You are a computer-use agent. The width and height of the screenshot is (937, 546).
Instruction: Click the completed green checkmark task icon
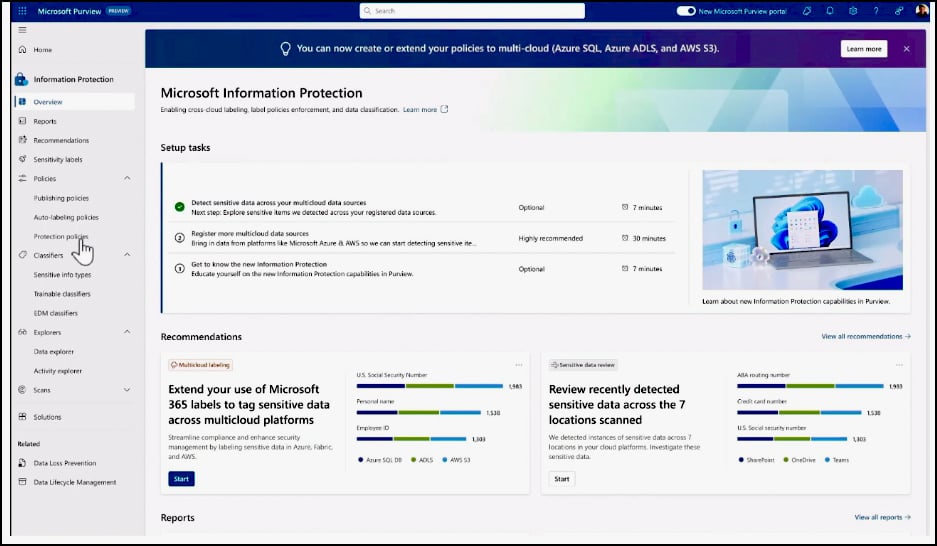pyautogui.click(x=179, y=207)
